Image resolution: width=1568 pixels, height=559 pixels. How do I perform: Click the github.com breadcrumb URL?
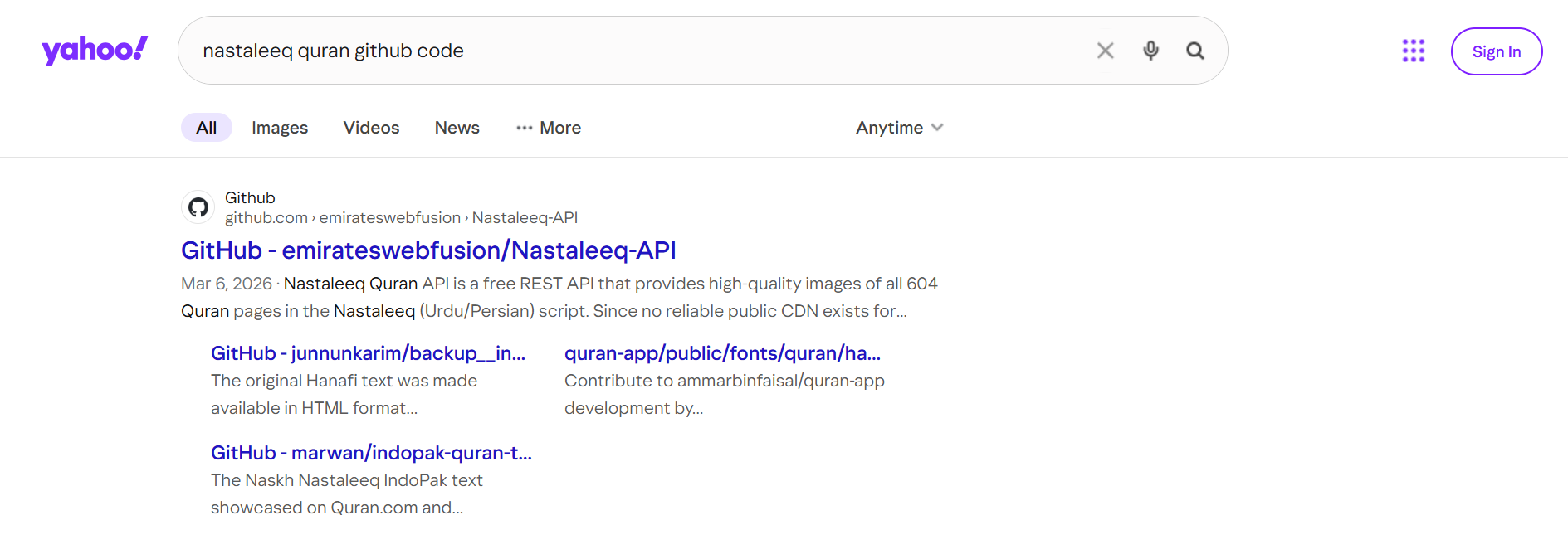click(x=266, y=218)
